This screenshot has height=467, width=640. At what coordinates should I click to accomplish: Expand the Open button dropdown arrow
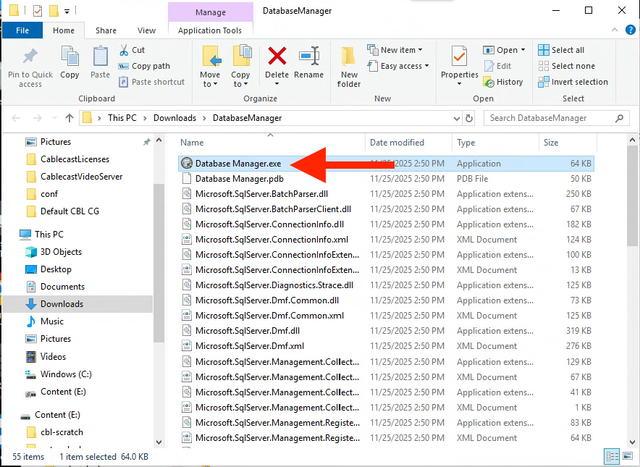click(x=523, y=50)
